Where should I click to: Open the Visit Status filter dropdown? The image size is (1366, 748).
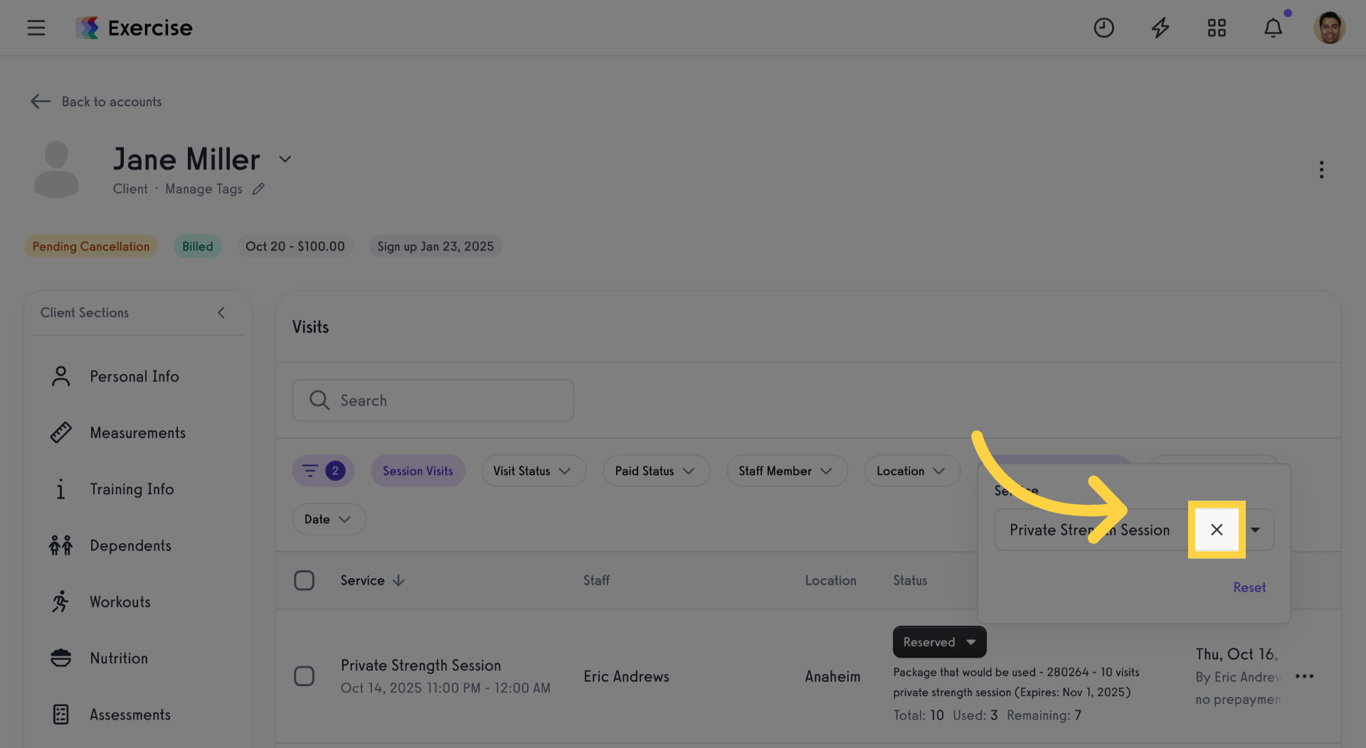532,471
